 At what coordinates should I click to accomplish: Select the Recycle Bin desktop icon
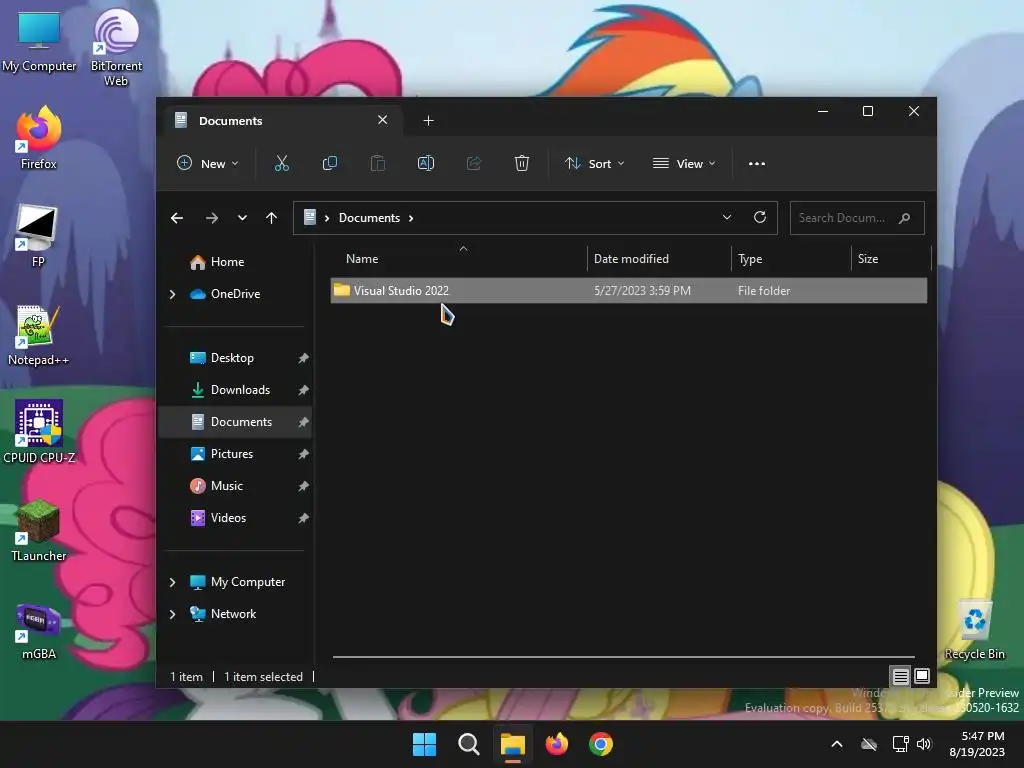pos(974,629)
